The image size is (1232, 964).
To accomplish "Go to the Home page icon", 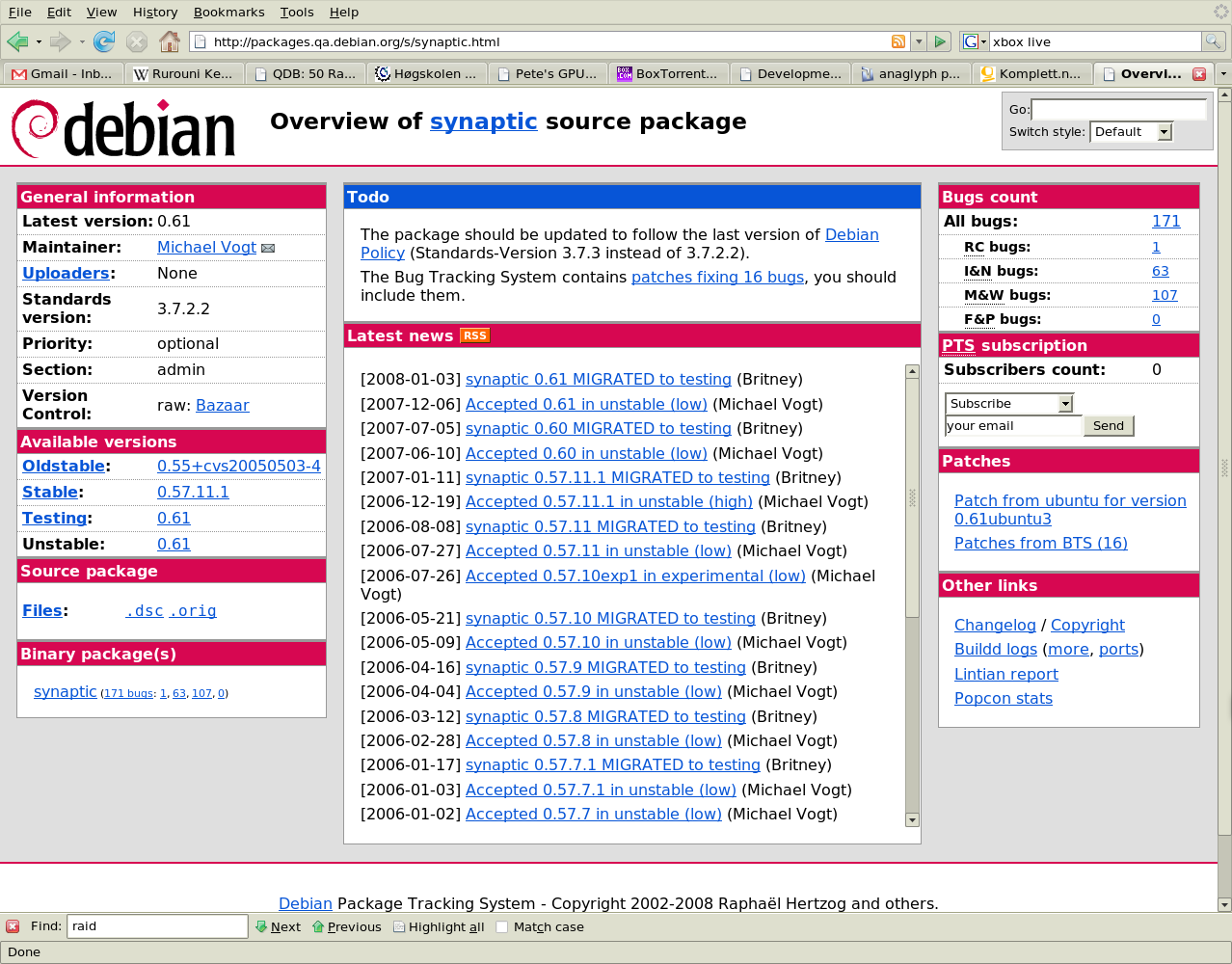I will pyautogui.click(x=170, y=41).
